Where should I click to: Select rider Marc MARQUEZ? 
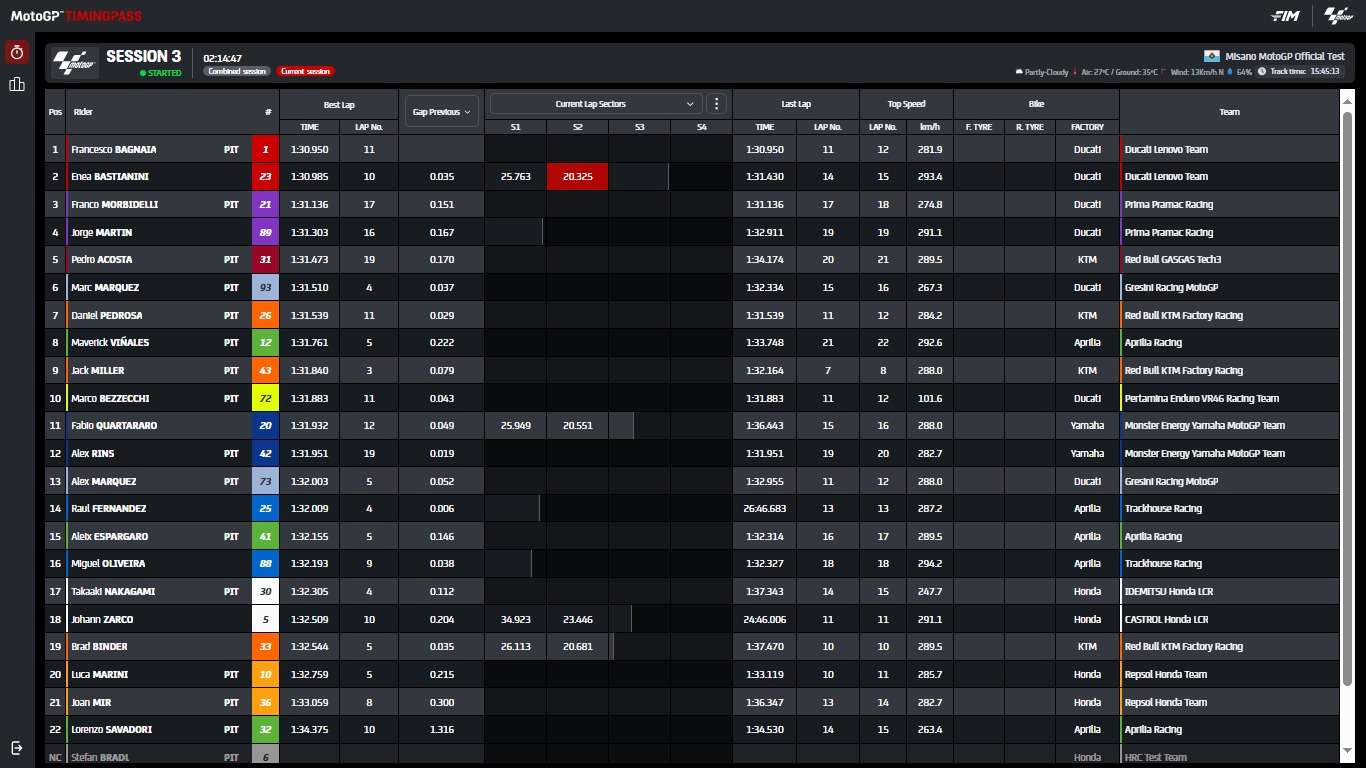105,288
